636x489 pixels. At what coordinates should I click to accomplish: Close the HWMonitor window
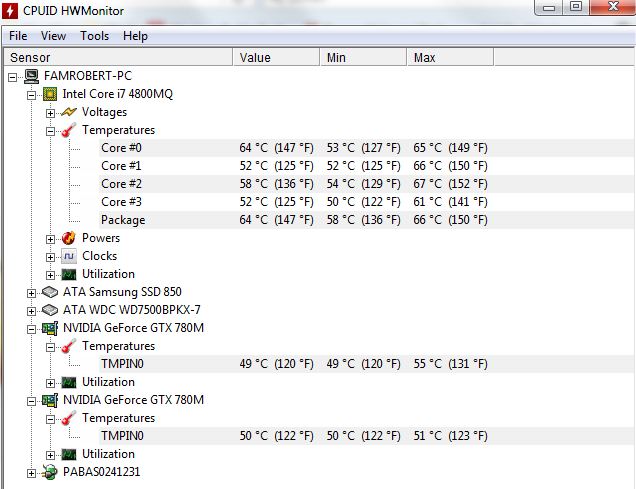pyautogui.click(x=613, y=7)
